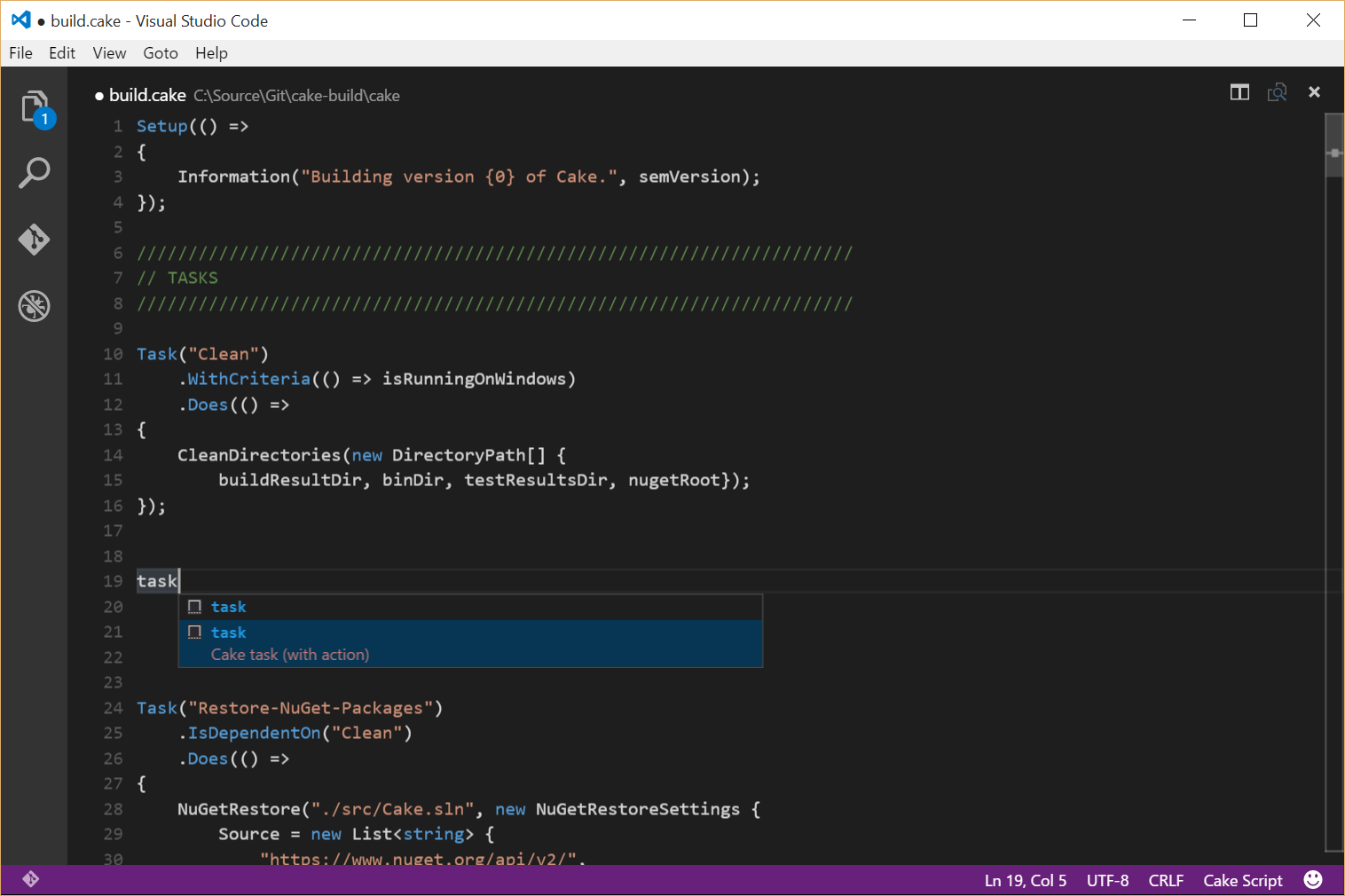Click the file path C:\Source\Git\cake-build\cake
The width and height of the screenshot is (1345, 896).
click(x=297, y=96)
